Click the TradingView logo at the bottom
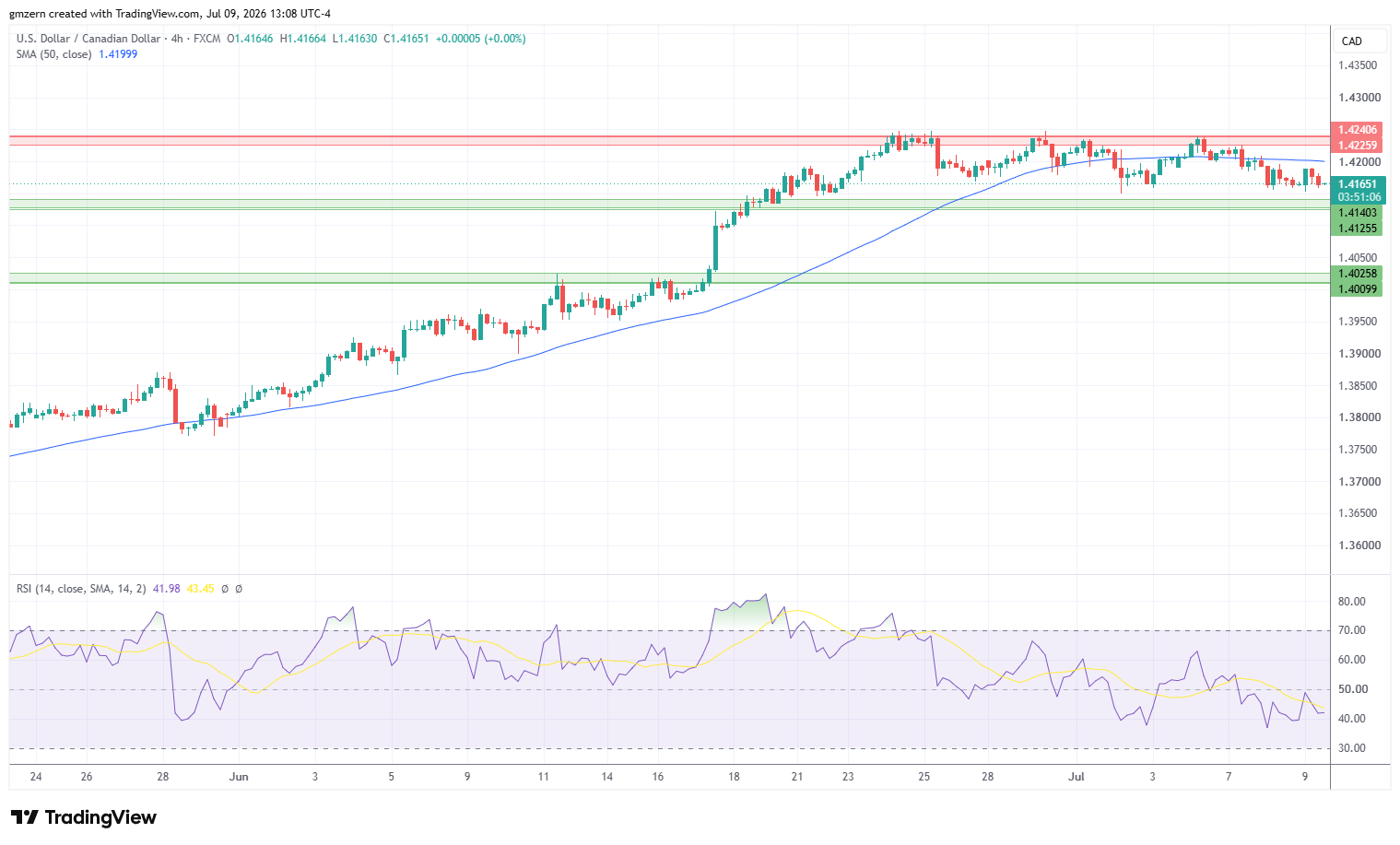This screenshot has height=845, width=1400. [x=84, y=817]
